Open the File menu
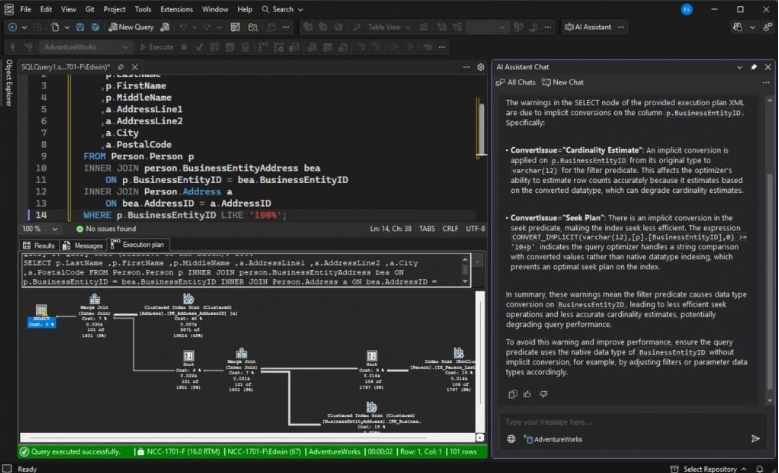The height and width of the screenshot is (473, 779). pos(25,9)
